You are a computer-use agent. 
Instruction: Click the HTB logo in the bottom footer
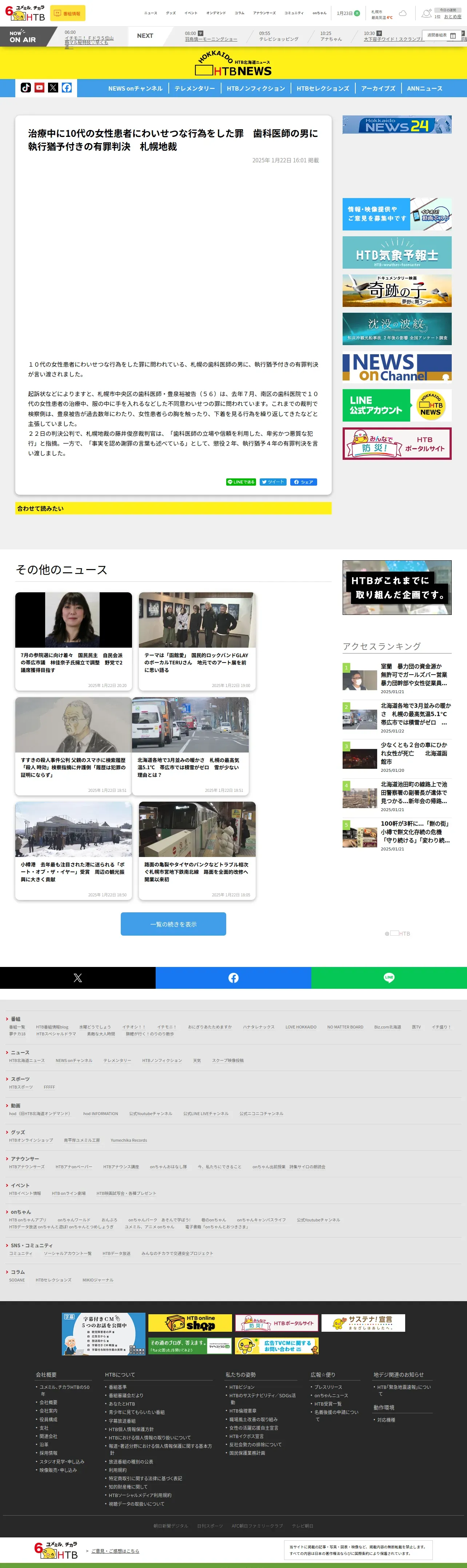tap(56, 1550)
